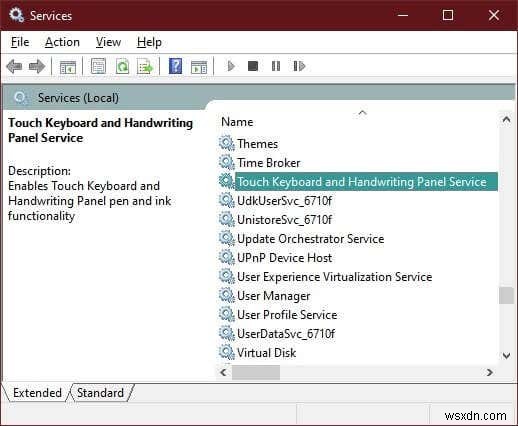Open the Help question-mark icon
Viewport: 518px width, 426px height.
click(175, 66)
